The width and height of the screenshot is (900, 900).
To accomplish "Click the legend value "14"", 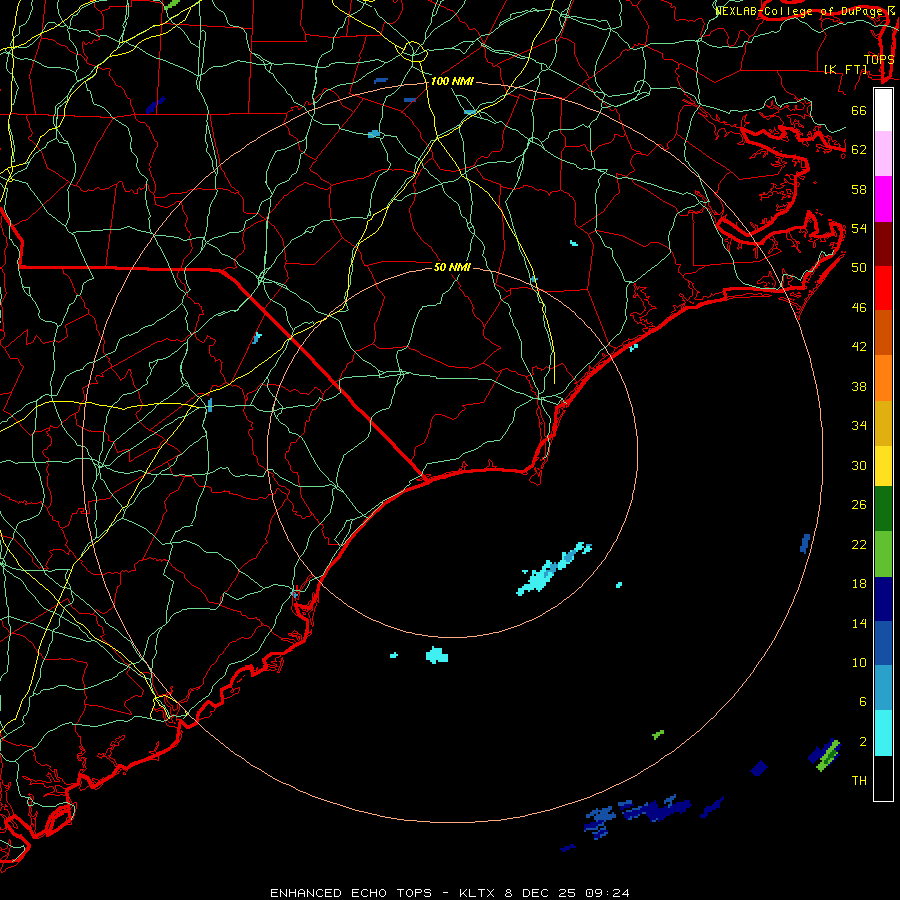I will pos(859,623).
